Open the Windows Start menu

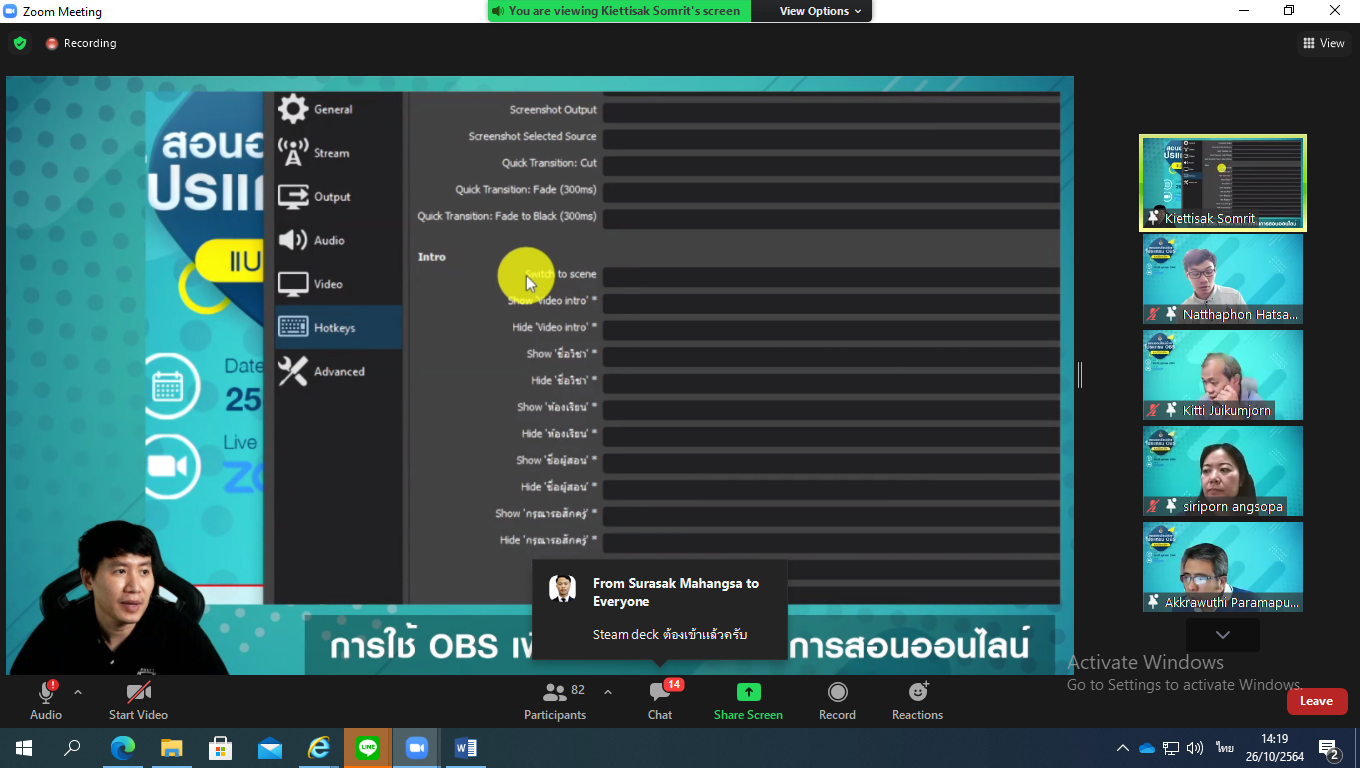click(x=23, y=748)
